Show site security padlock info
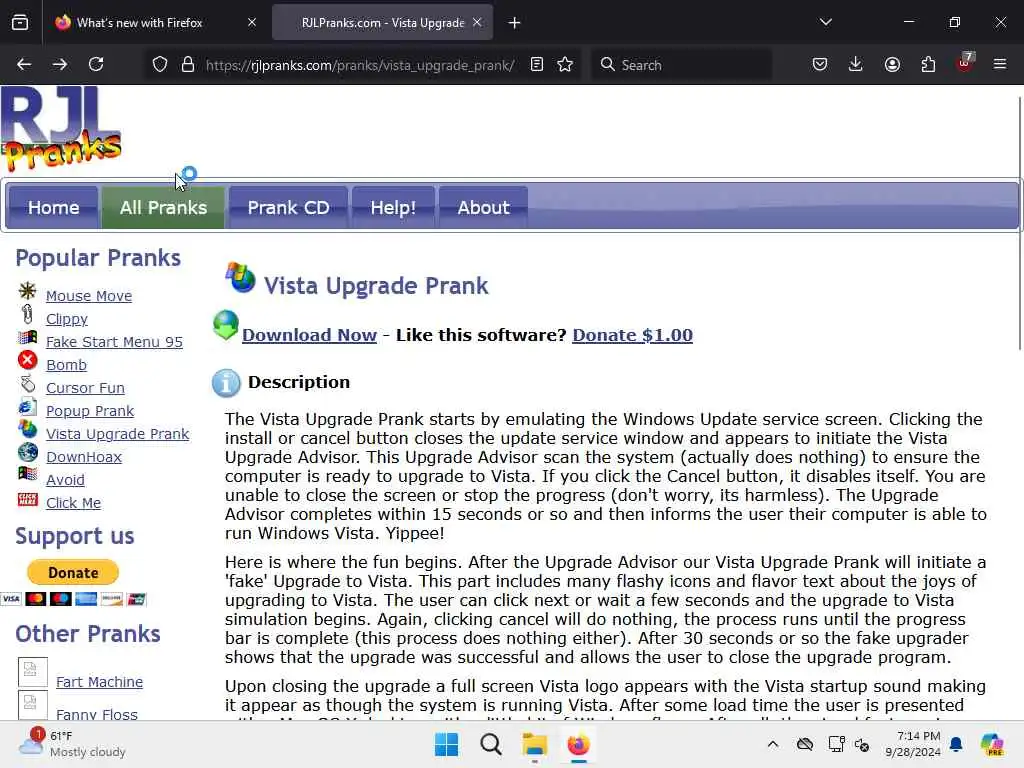This screenshot has width=1024, height=768. click(188, 65)
